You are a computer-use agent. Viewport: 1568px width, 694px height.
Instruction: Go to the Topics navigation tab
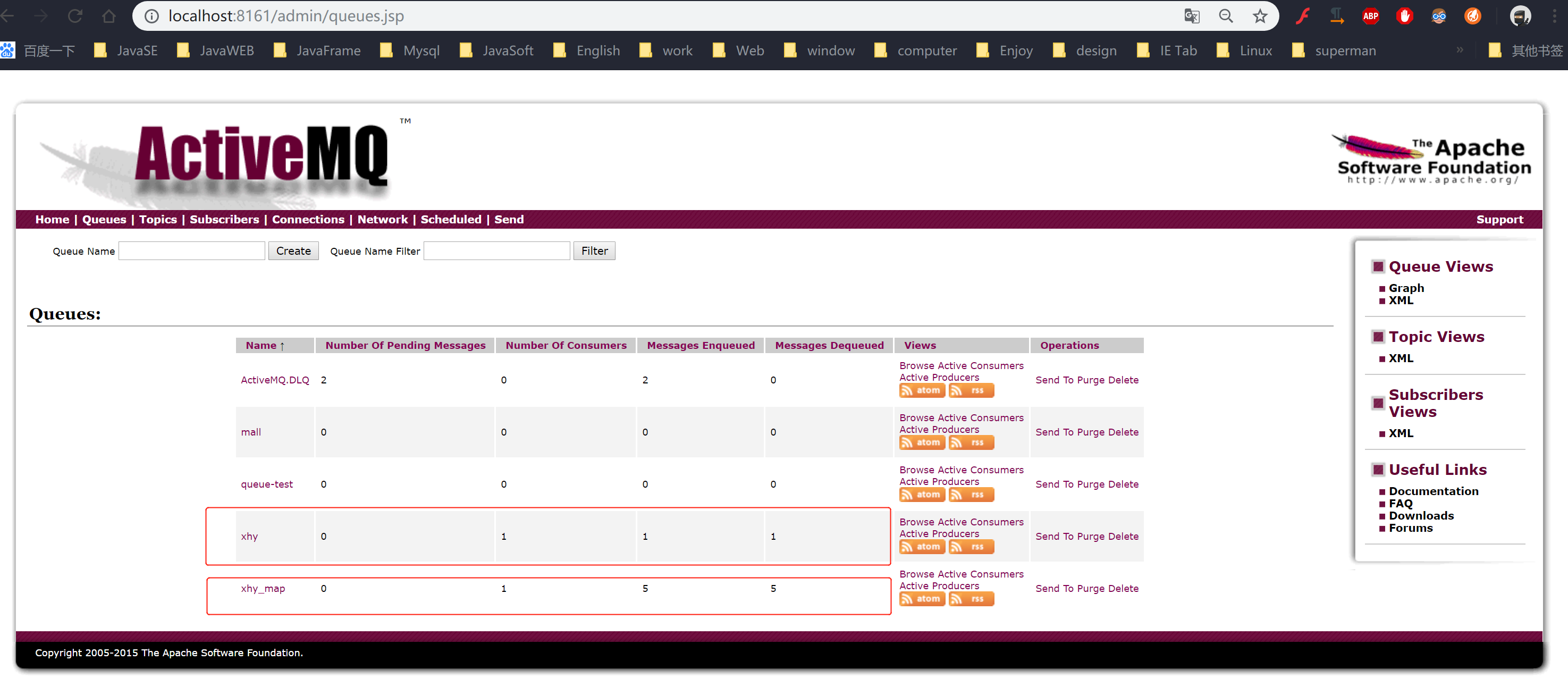click(158, 219)
